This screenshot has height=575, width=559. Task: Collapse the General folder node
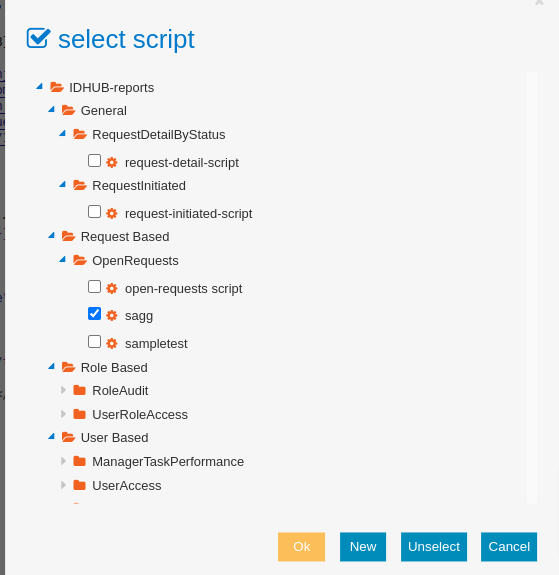[x=52, y=110]
